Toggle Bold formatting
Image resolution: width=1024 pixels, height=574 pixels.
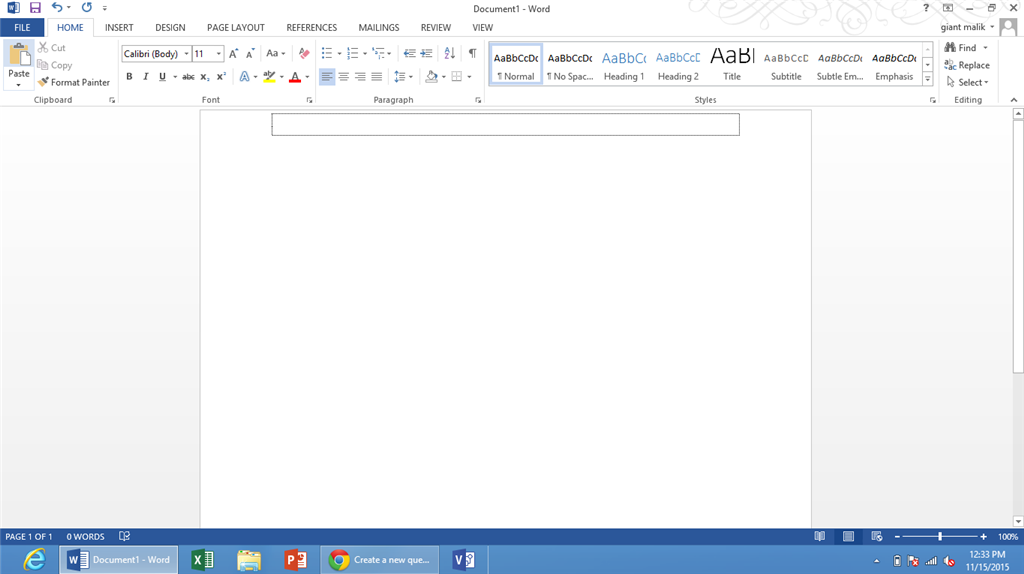point(129,77)
